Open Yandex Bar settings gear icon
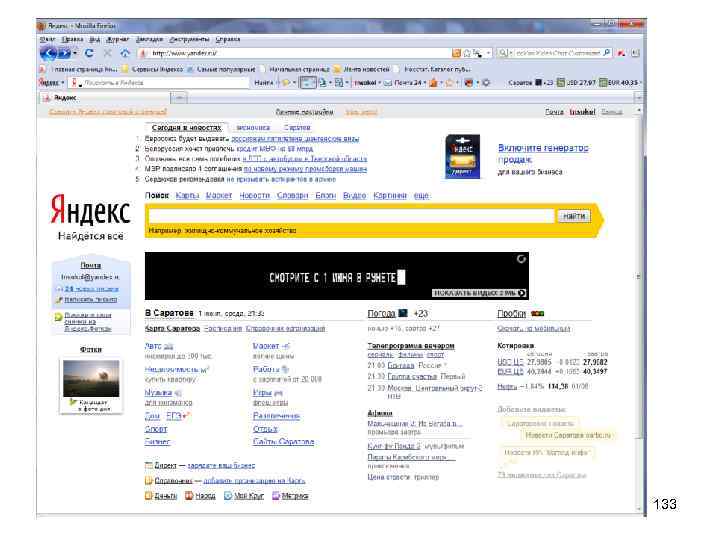720x540 pixels. [x=486, y=83]
